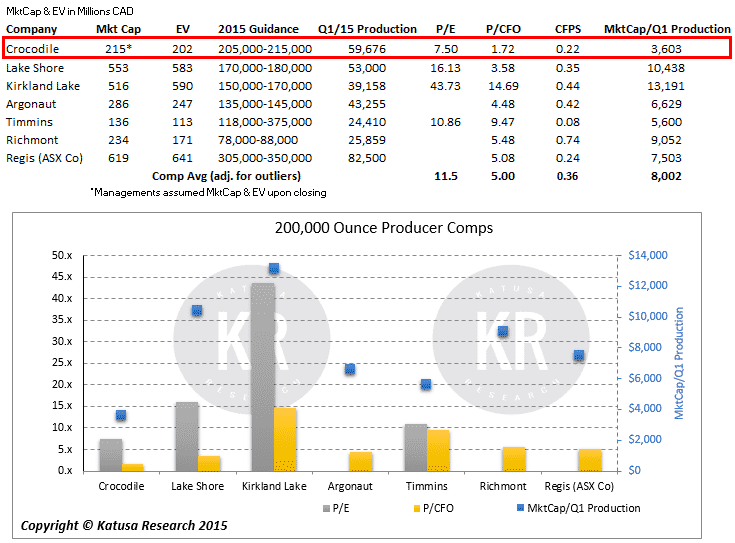This screenshot has width=735, height=543.
Task: Click the Crocodile company name cell
Action: pos(32,49)
